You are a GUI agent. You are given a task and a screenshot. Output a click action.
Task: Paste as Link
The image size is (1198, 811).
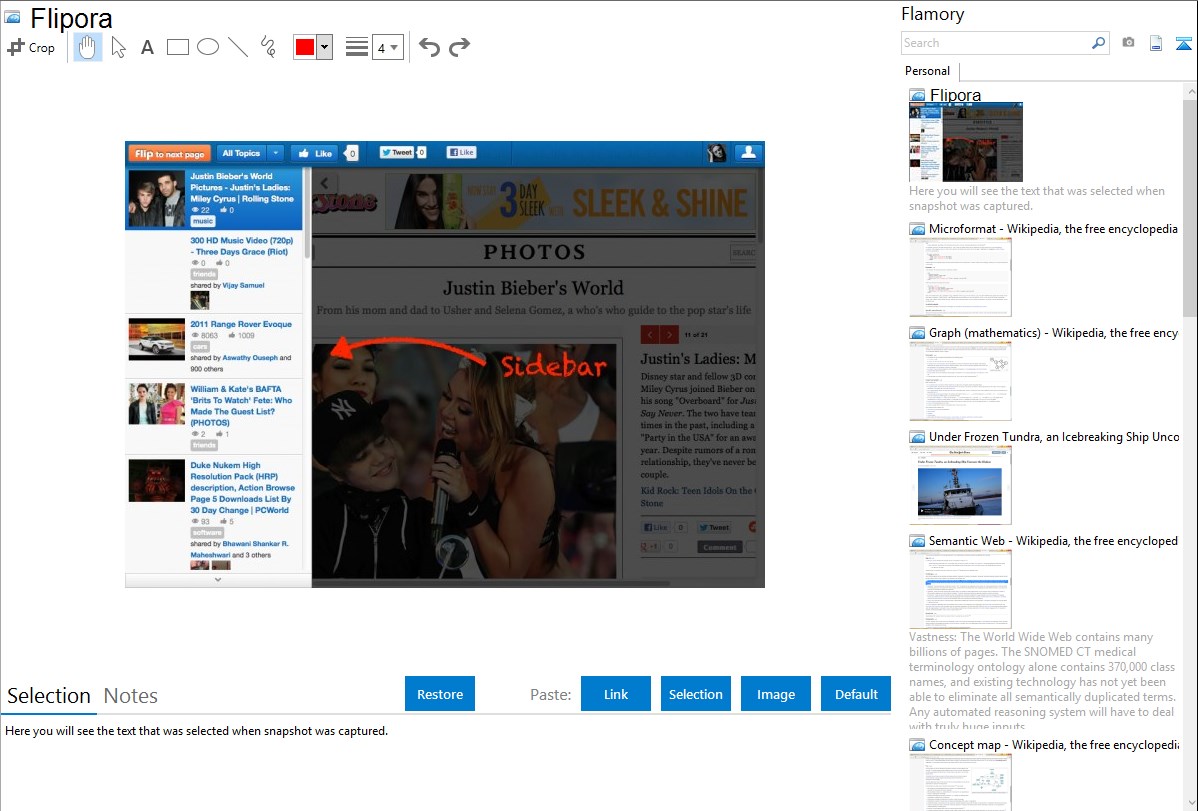[x=616, y=694]
